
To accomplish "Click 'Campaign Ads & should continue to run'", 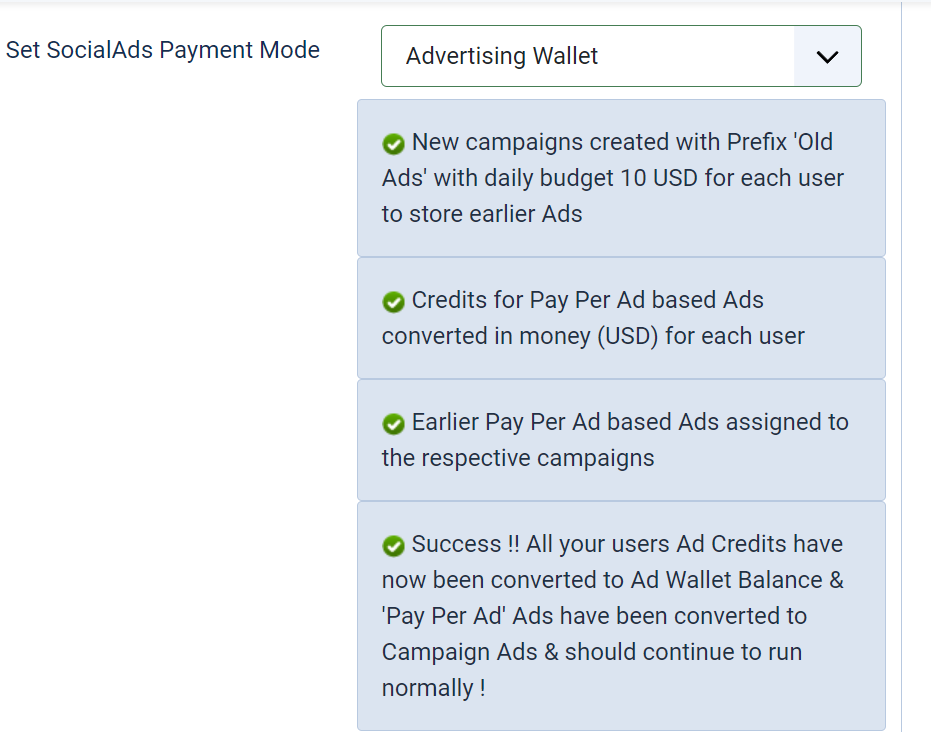I will (x=592, y=652).
